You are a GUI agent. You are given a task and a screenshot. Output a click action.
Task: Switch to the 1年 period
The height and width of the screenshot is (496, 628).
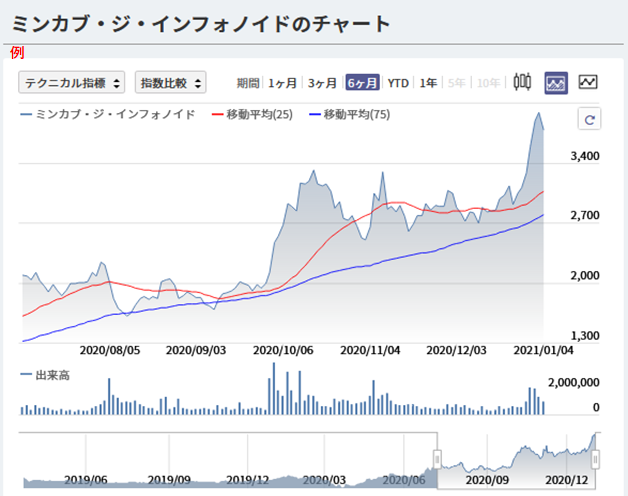point(428,83)
